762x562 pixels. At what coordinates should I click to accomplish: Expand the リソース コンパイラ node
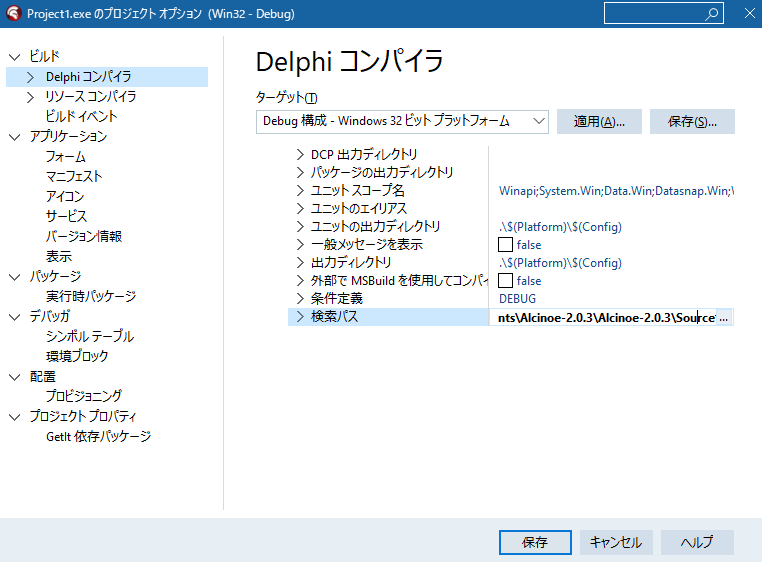(x=30, y=97)
